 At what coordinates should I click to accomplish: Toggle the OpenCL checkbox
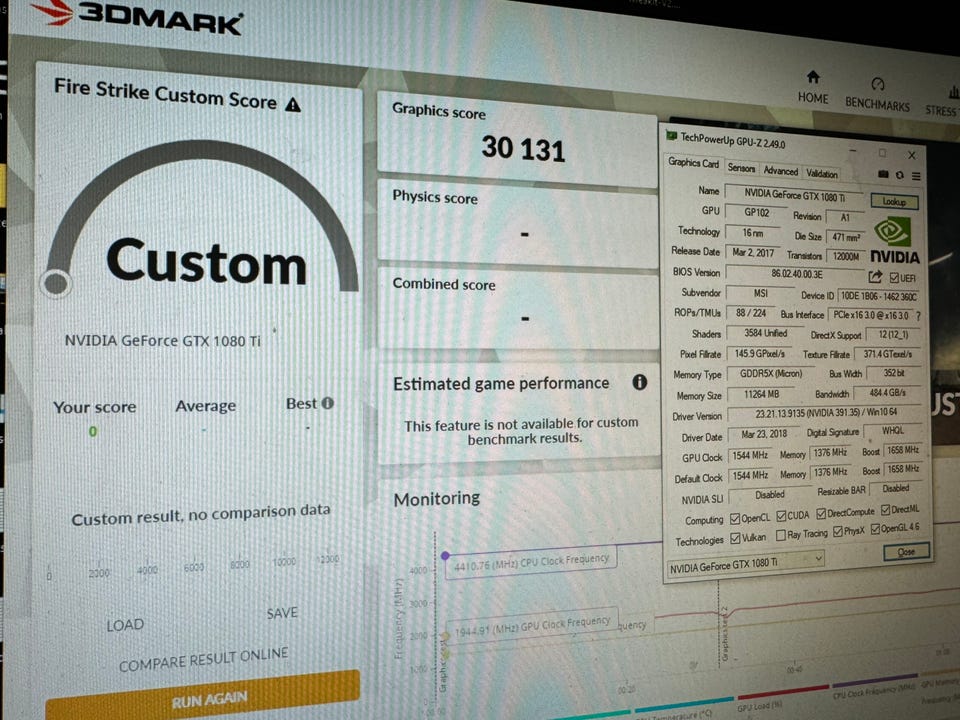735,519
